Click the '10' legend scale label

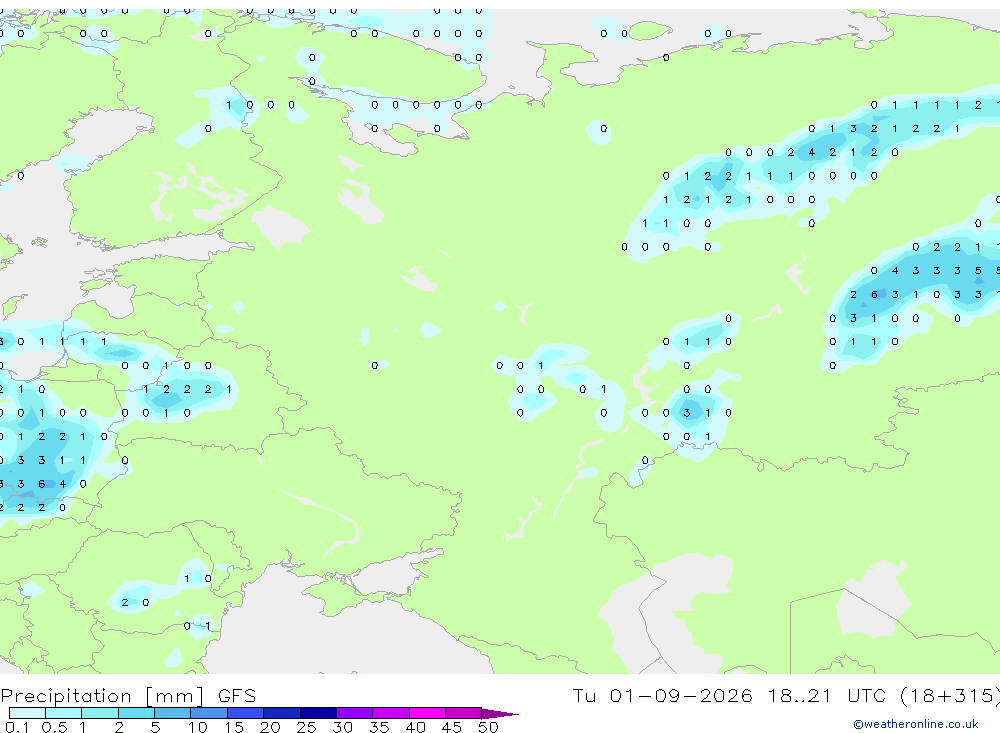click(198, 727)
